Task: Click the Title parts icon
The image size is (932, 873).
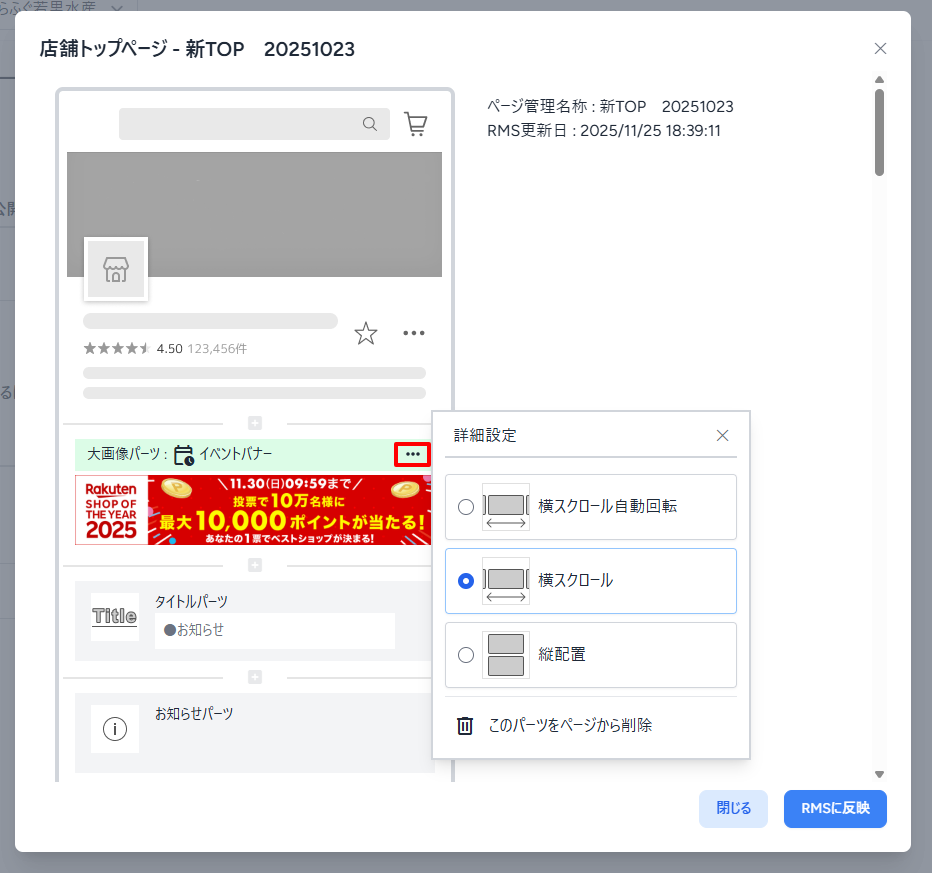Action: (115, 617)
